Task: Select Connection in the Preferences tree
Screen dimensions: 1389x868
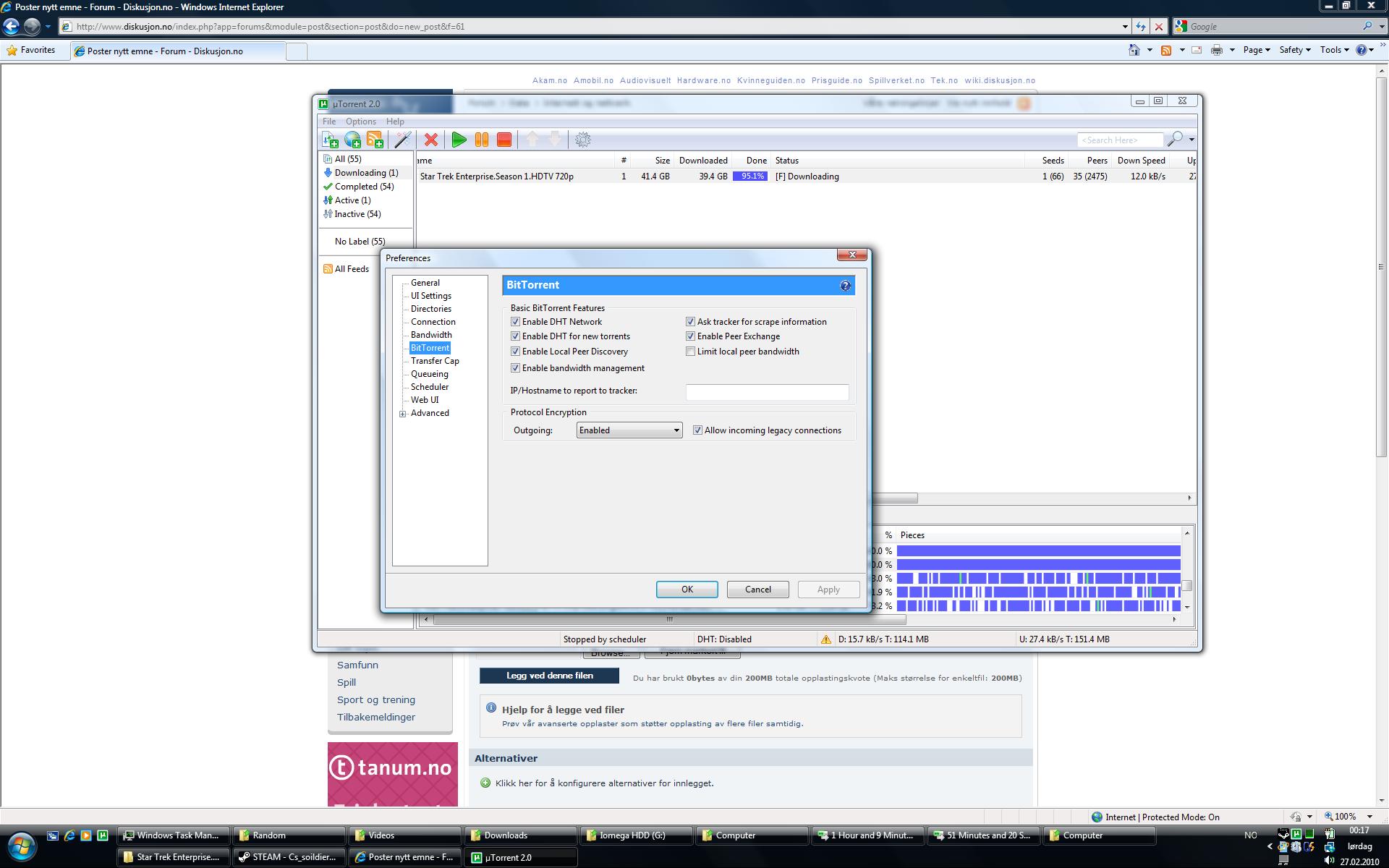Action: (x=433, y=322)
